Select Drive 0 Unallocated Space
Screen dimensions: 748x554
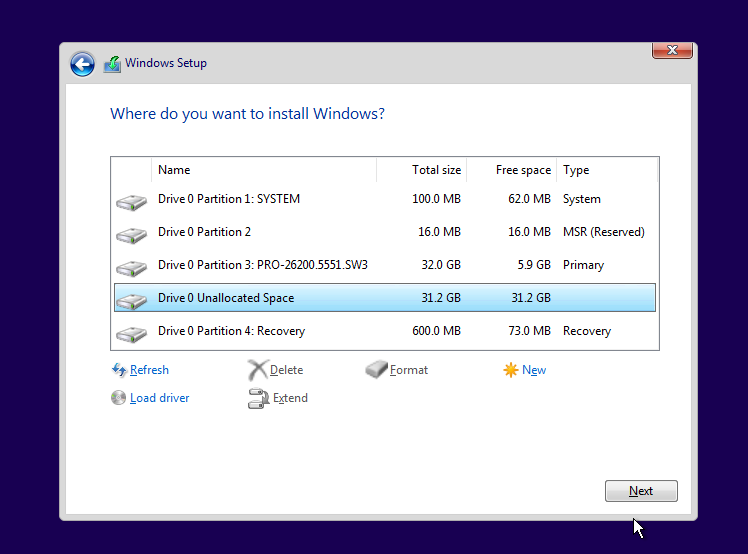[385, 298]
